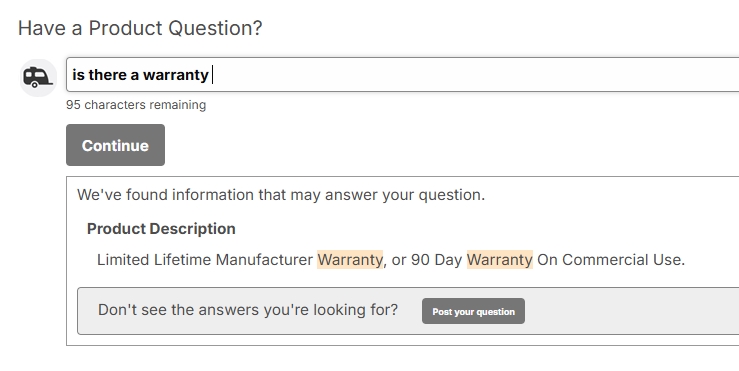Click the 'We've found information' message
This screenshot has height=371, width=739.
click(x=281, y=195)
